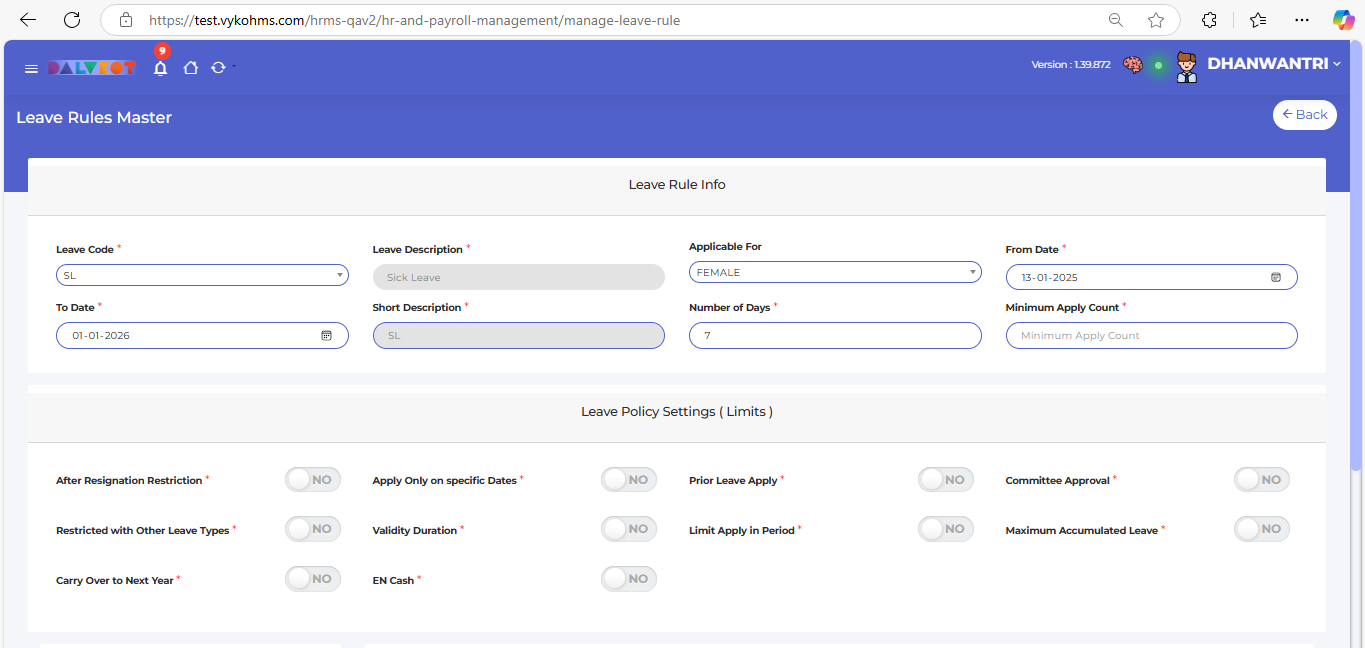Open the hamburger sidebar menu
Screen dimensions: 1365x648
pos(31,69)
